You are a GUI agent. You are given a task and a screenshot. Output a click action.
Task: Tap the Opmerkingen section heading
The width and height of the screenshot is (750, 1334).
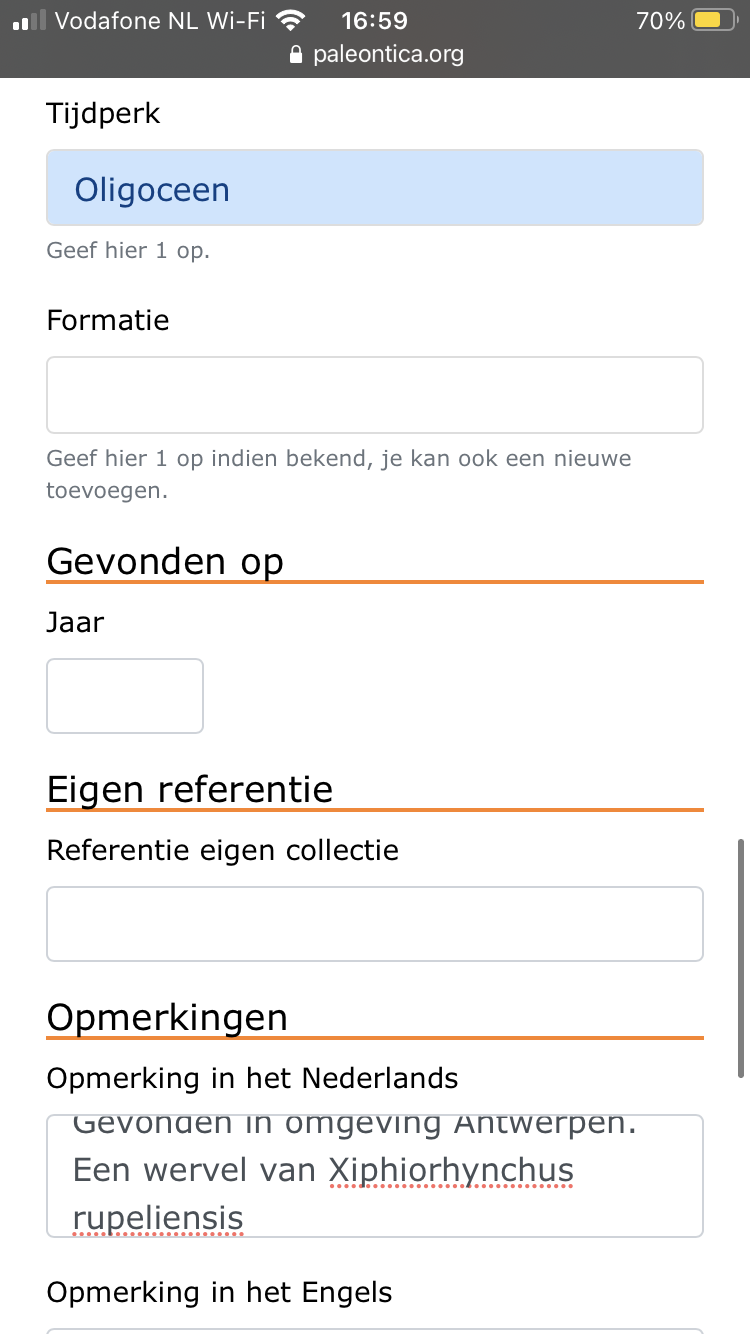167,1017
